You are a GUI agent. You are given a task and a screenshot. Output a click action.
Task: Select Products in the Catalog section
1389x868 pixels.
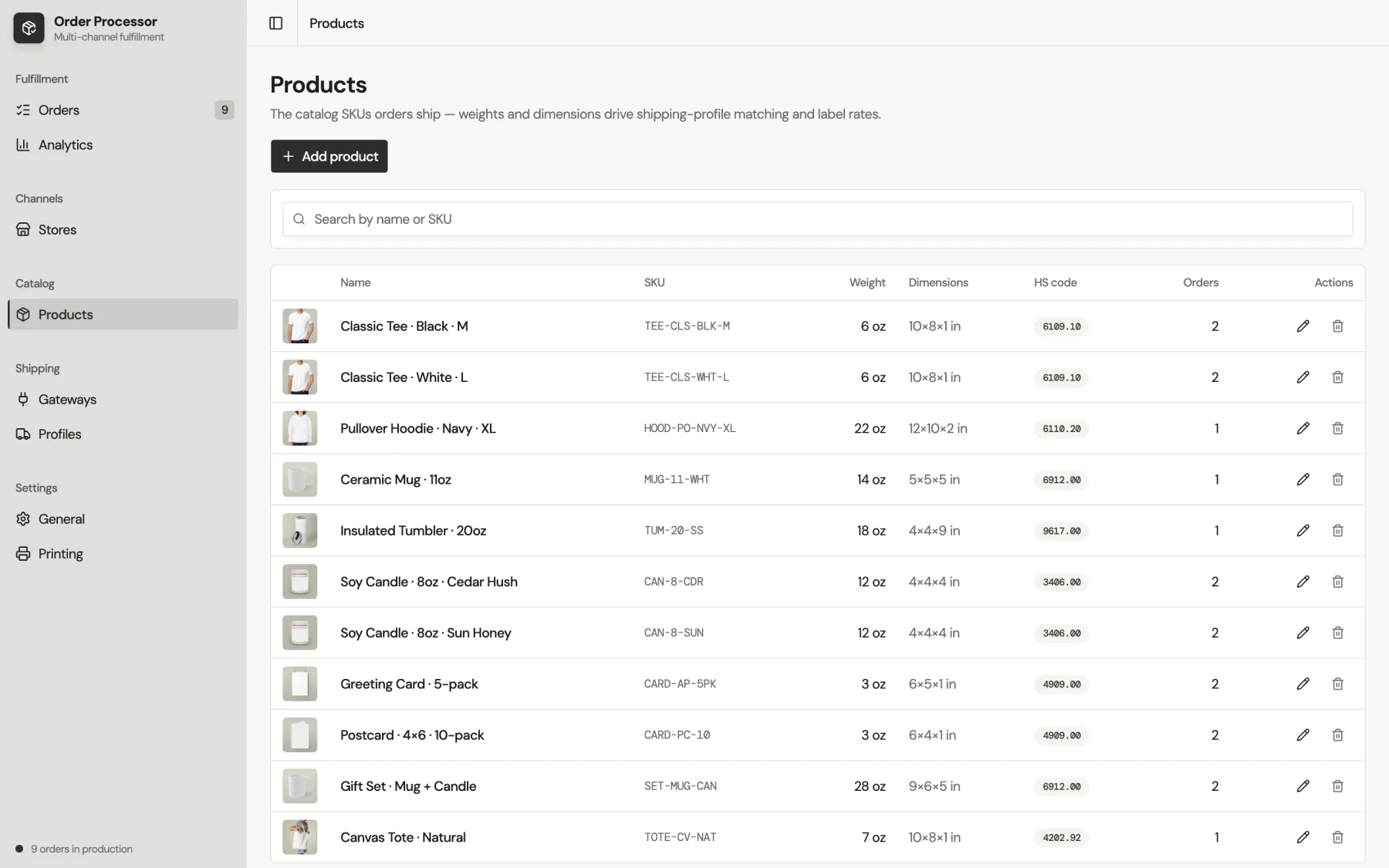pos(123,315)
